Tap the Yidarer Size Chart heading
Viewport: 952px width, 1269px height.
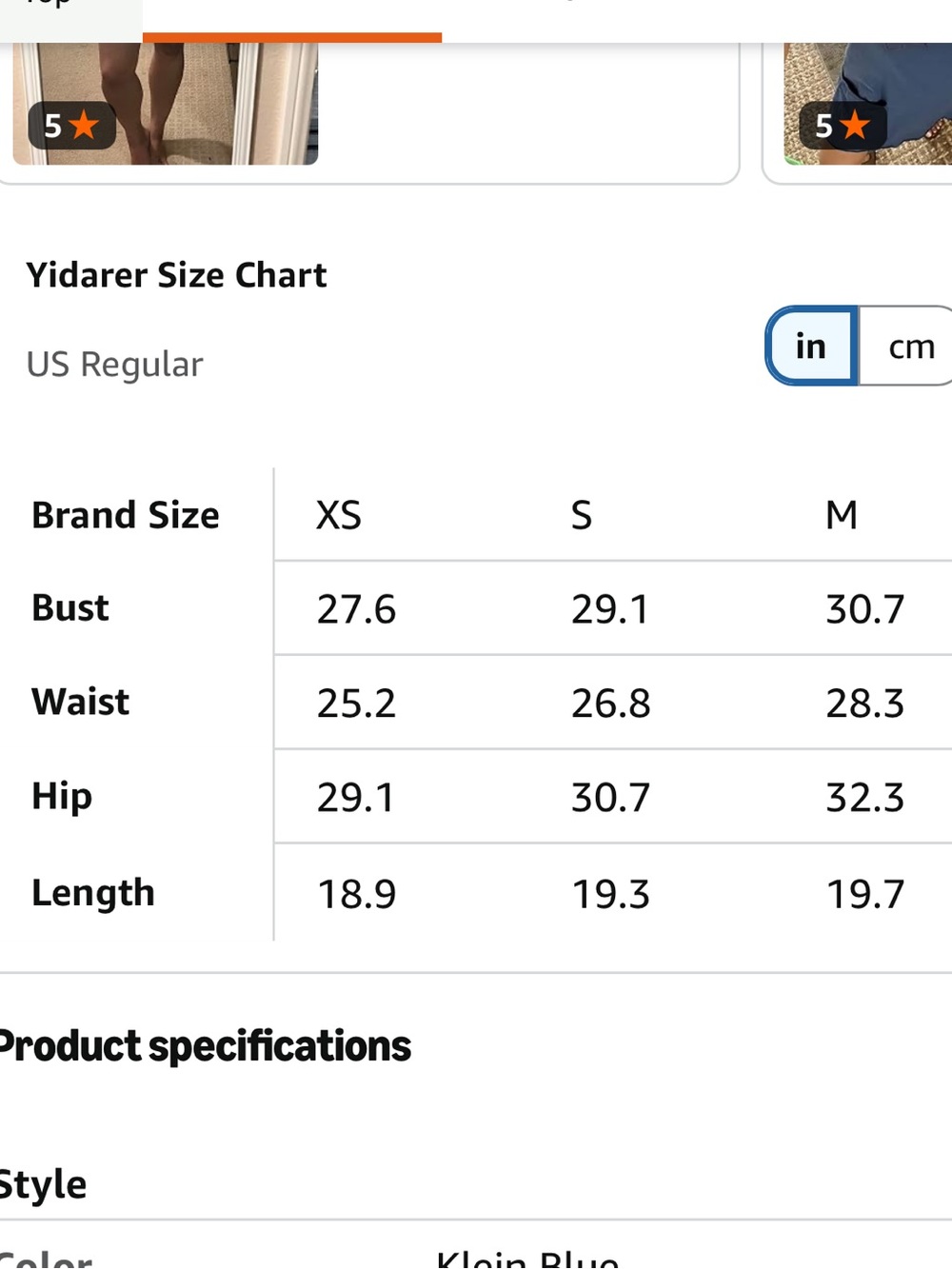tap(176, 275)
